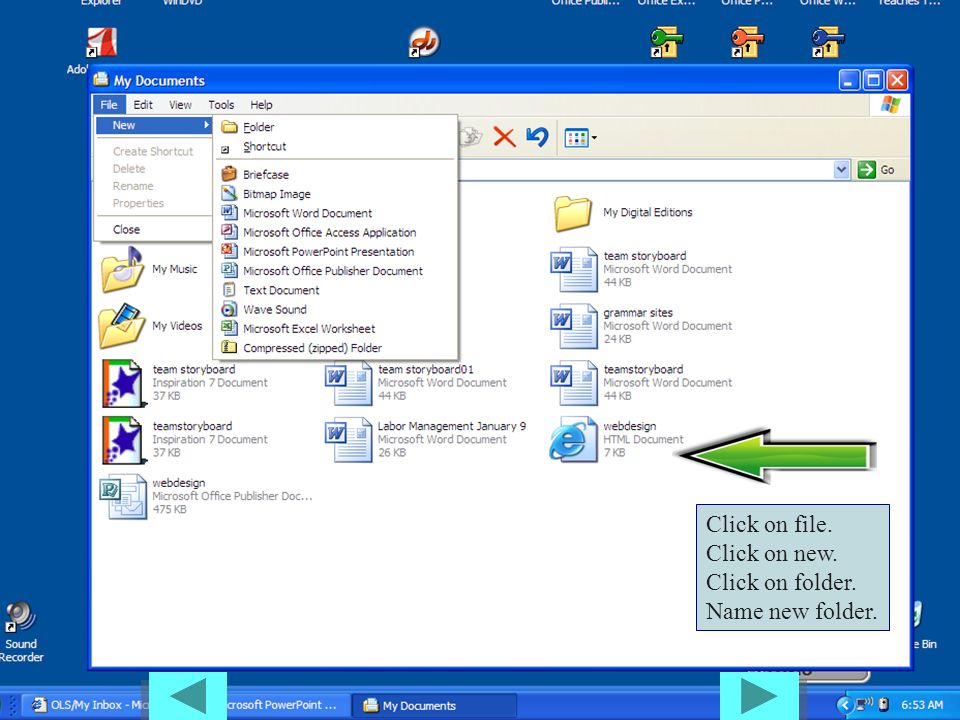Choose Text Document in the New submenu
This screenshot has height=720, width=960.
[336, 290]
